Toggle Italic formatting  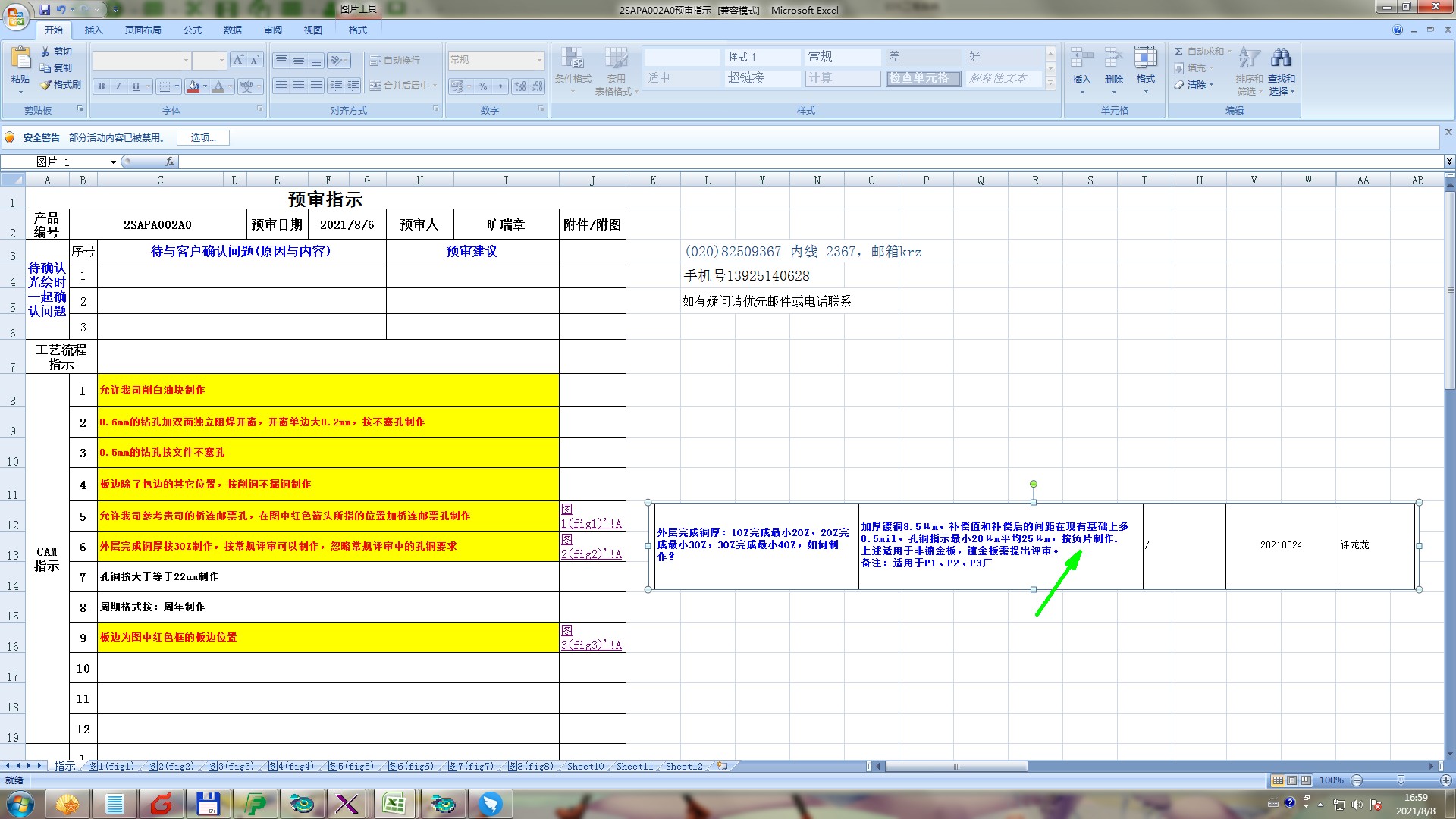118,86
